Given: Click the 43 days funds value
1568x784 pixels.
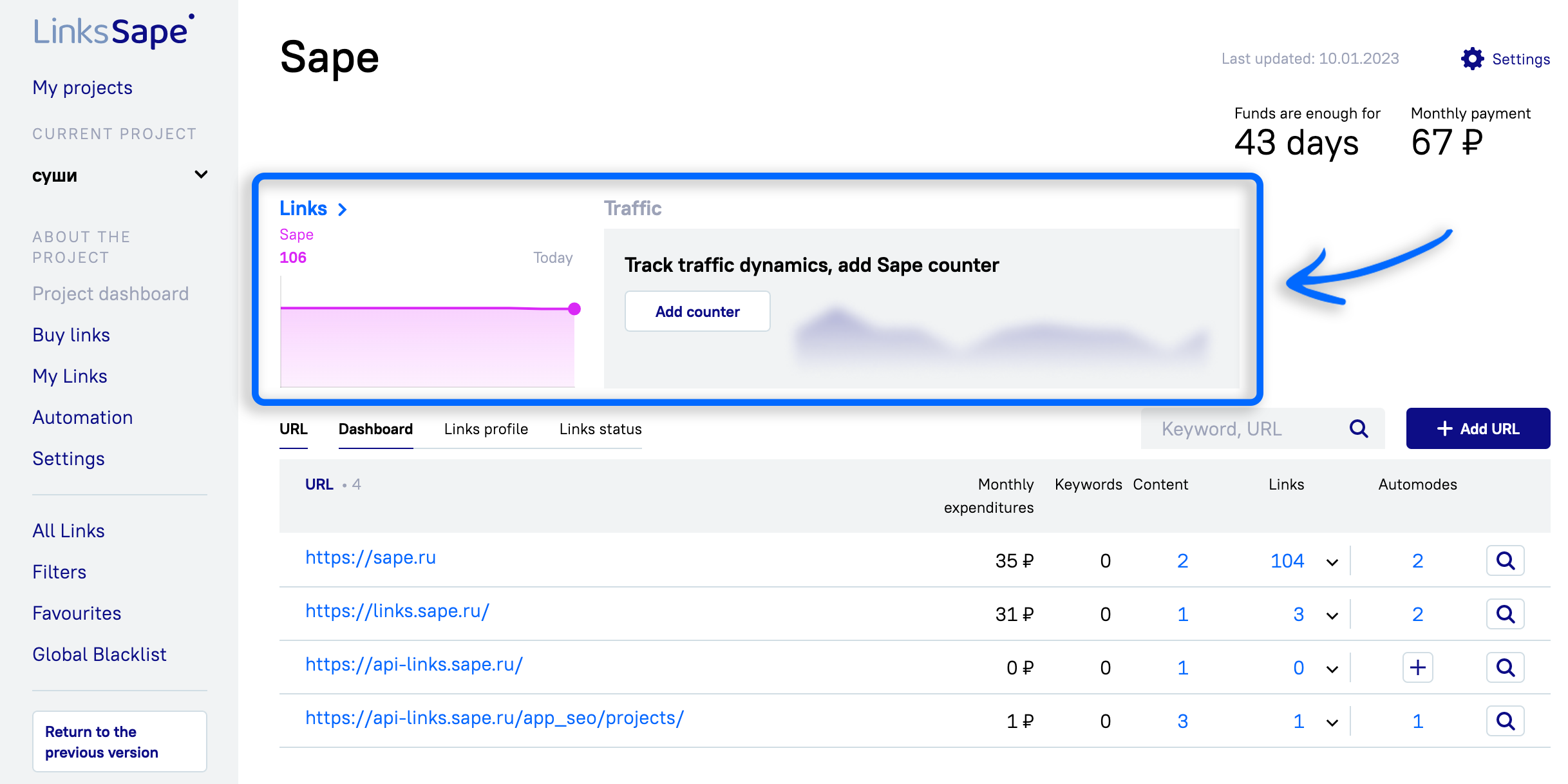Looking at the screenshot, I should (1296, 142).
